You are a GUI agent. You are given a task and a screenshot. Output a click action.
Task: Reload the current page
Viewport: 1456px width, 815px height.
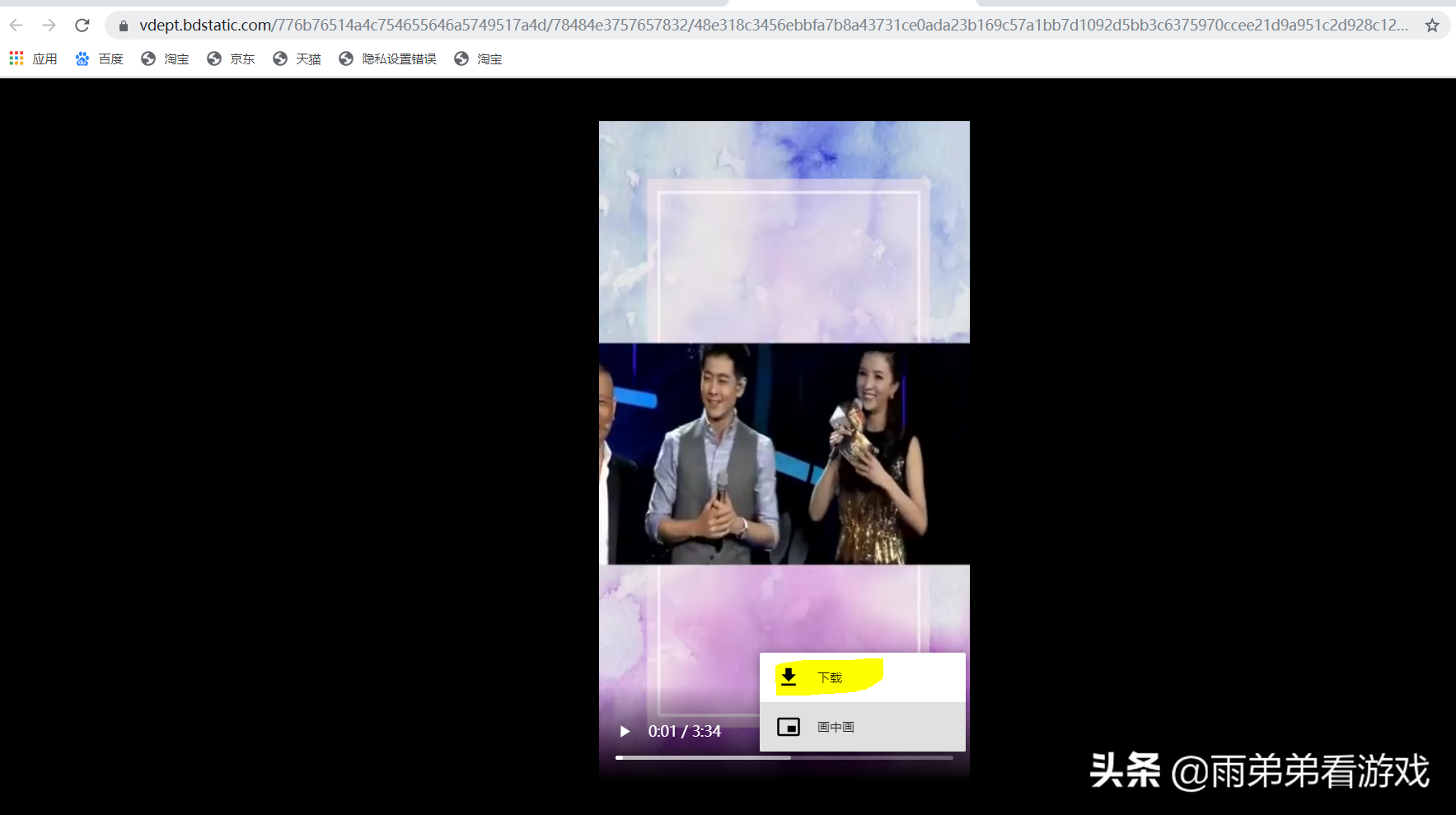pos(82,26)
